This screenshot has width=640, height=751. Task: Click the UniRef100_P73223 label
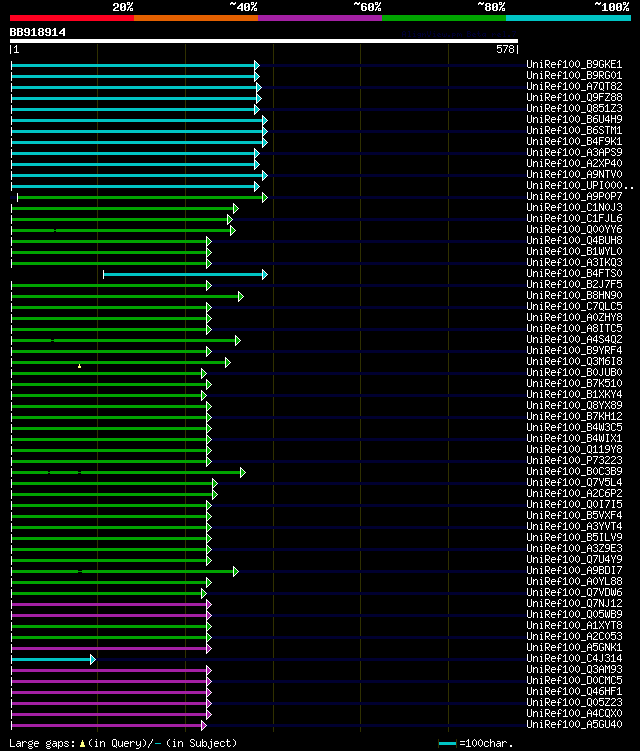click(x=574, y=461)
